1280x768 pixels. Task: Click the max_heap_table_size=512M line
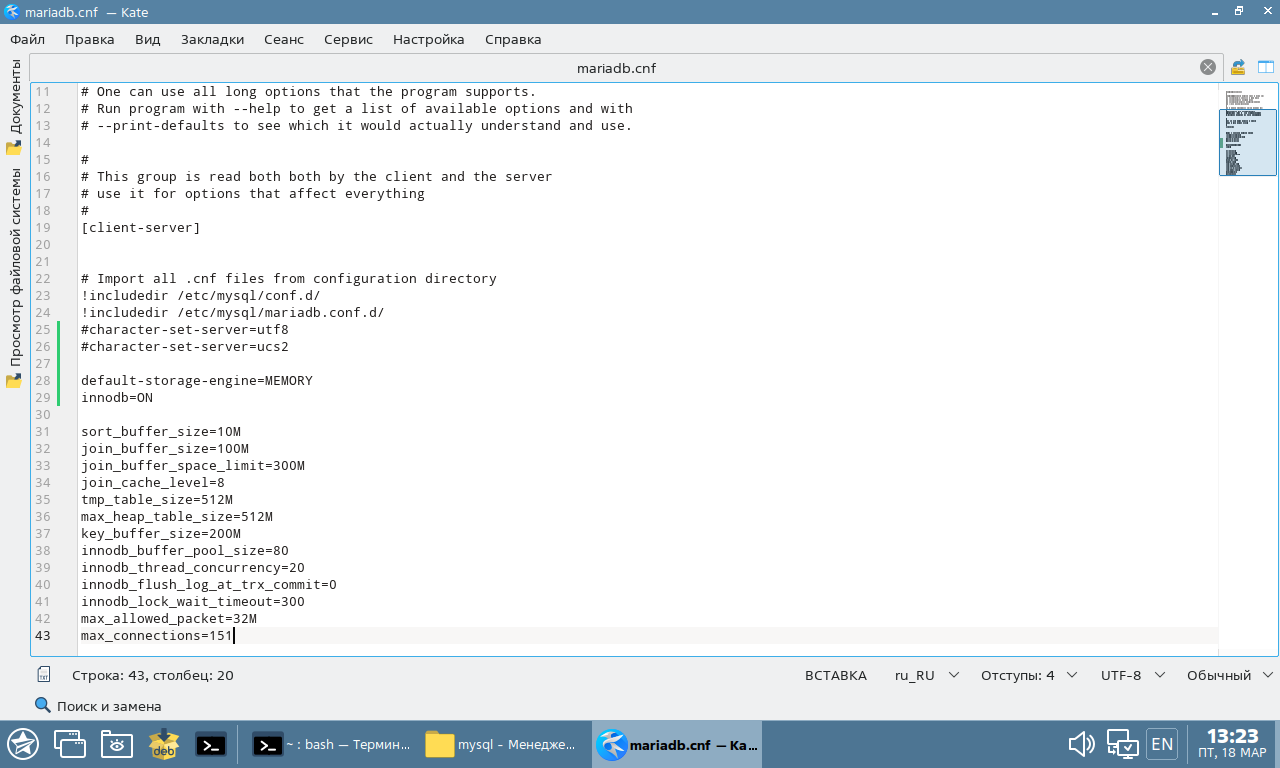tap(177, 517)
